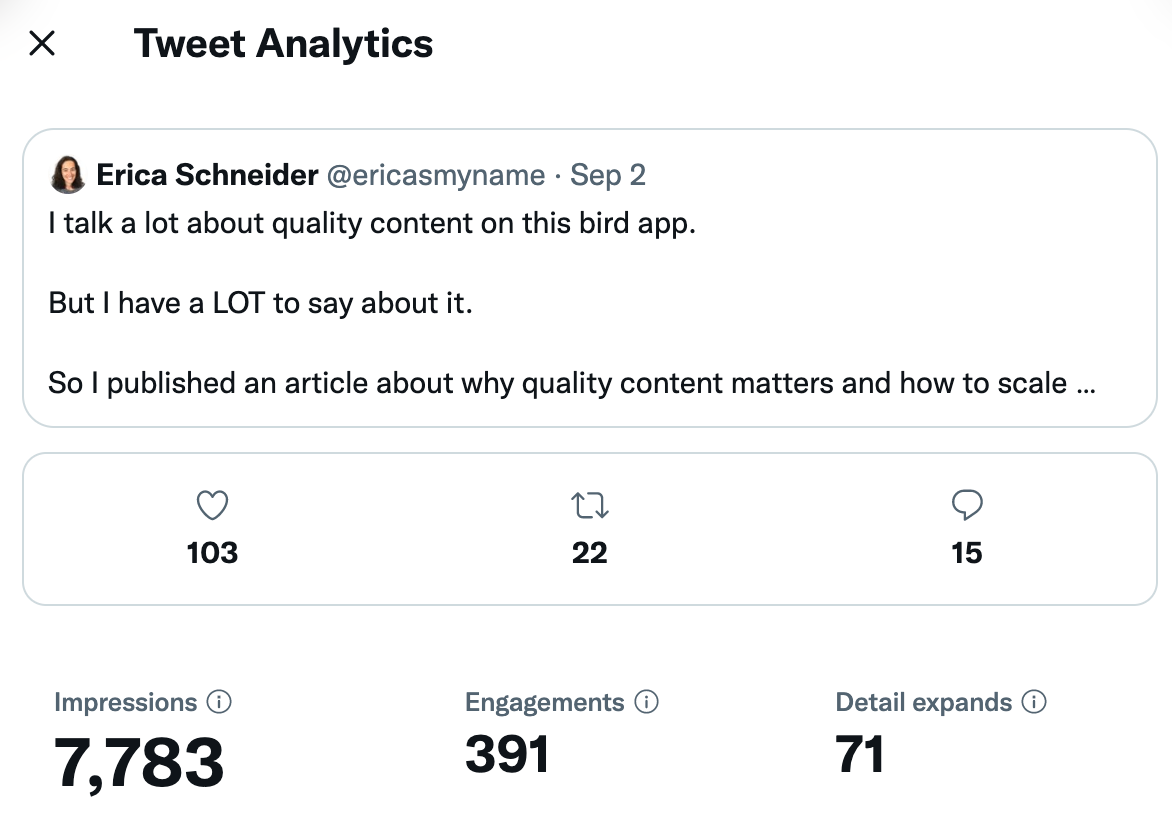
Task: Select the 71 detail expands number
Action: [860, 754]
